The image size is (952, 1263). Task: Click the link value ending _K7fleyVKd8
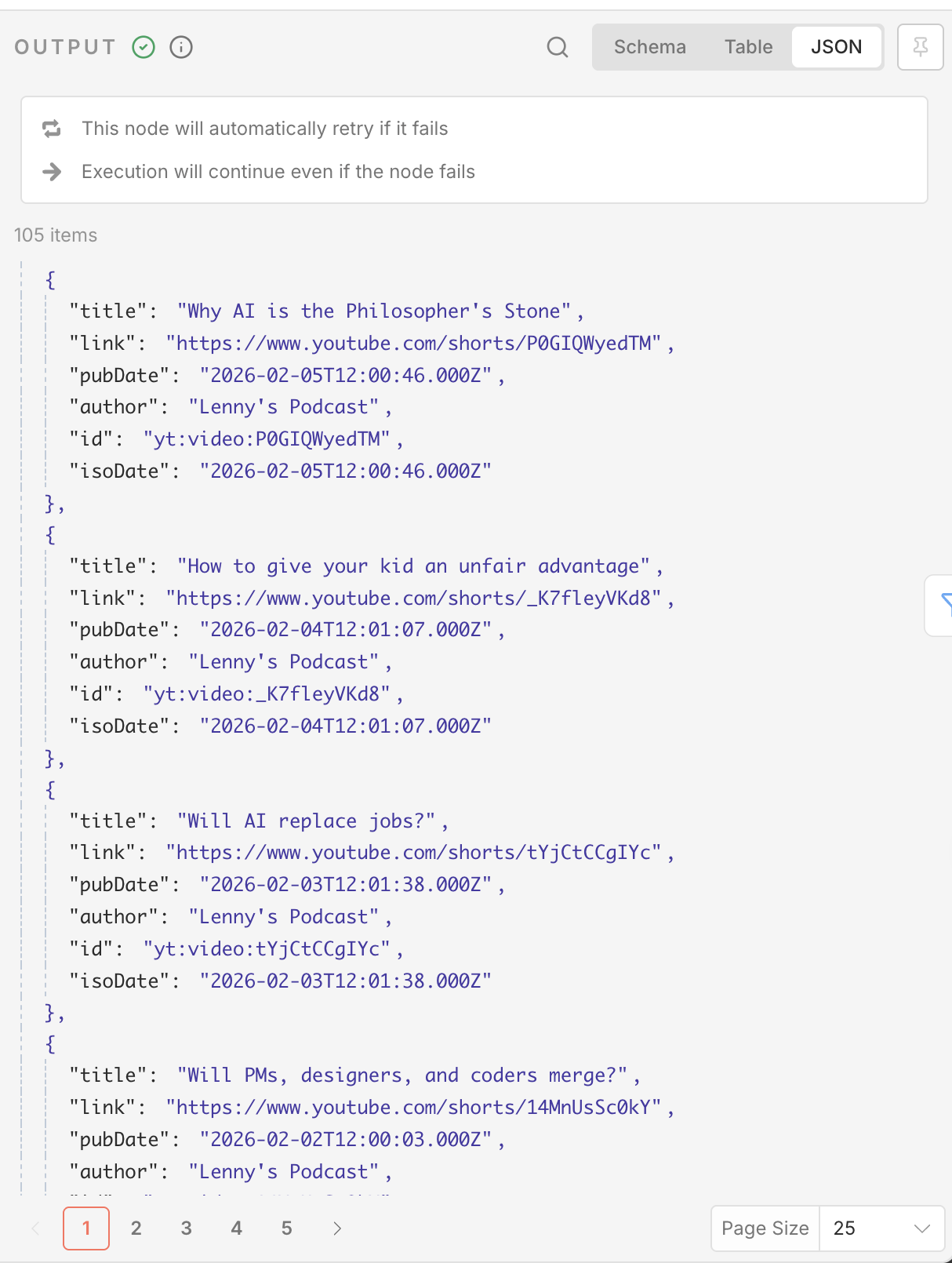click(x=414, y=599)
